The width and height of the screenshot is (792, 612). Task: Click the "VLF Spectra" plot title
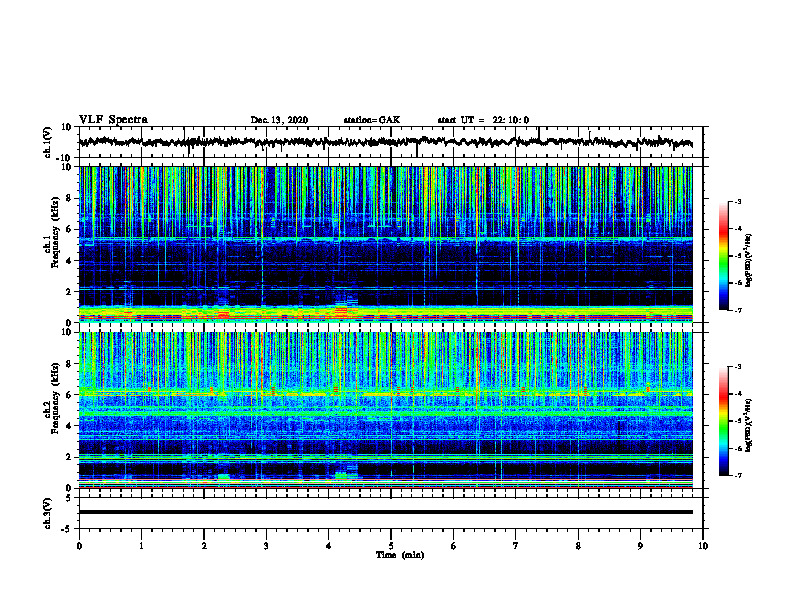[114, 120]
